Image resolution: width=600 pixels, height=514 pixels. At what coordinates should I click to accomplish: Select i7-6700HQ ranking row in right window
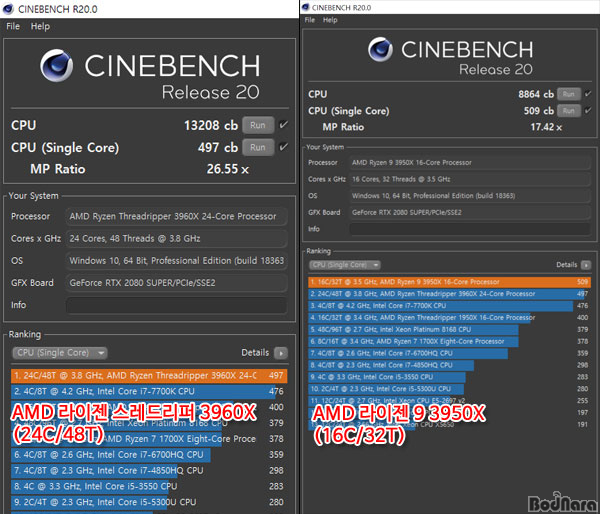pos(450,353)
